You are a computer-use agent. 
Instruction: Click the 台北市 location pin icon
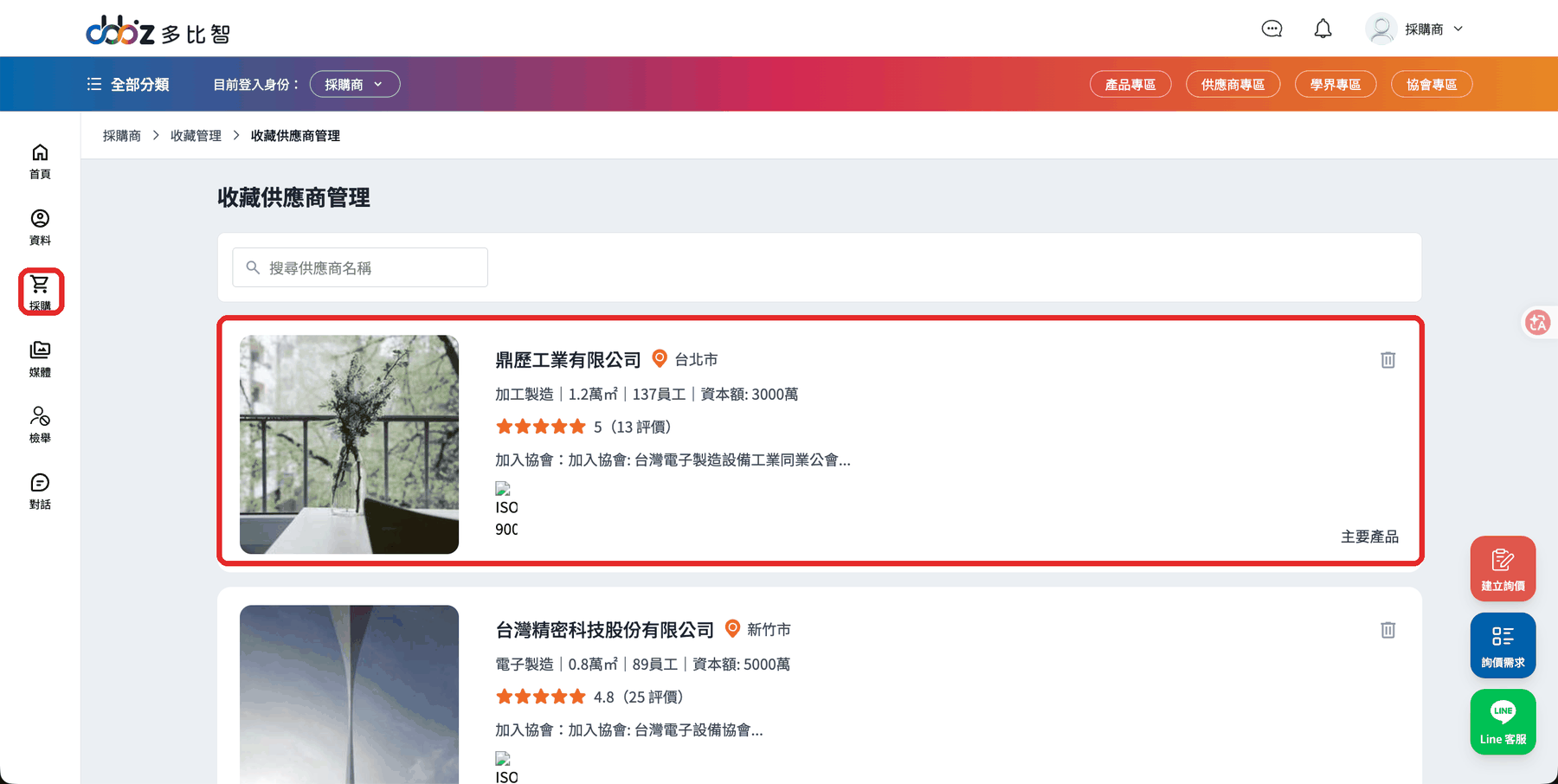[x=660, y=358]
